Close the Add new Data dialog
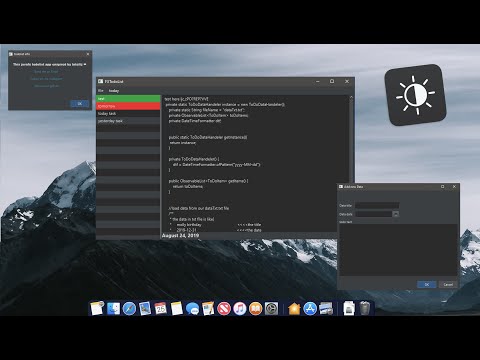Image resolution: width=480 pixels, height=360 pixels. tap(454, 187)
